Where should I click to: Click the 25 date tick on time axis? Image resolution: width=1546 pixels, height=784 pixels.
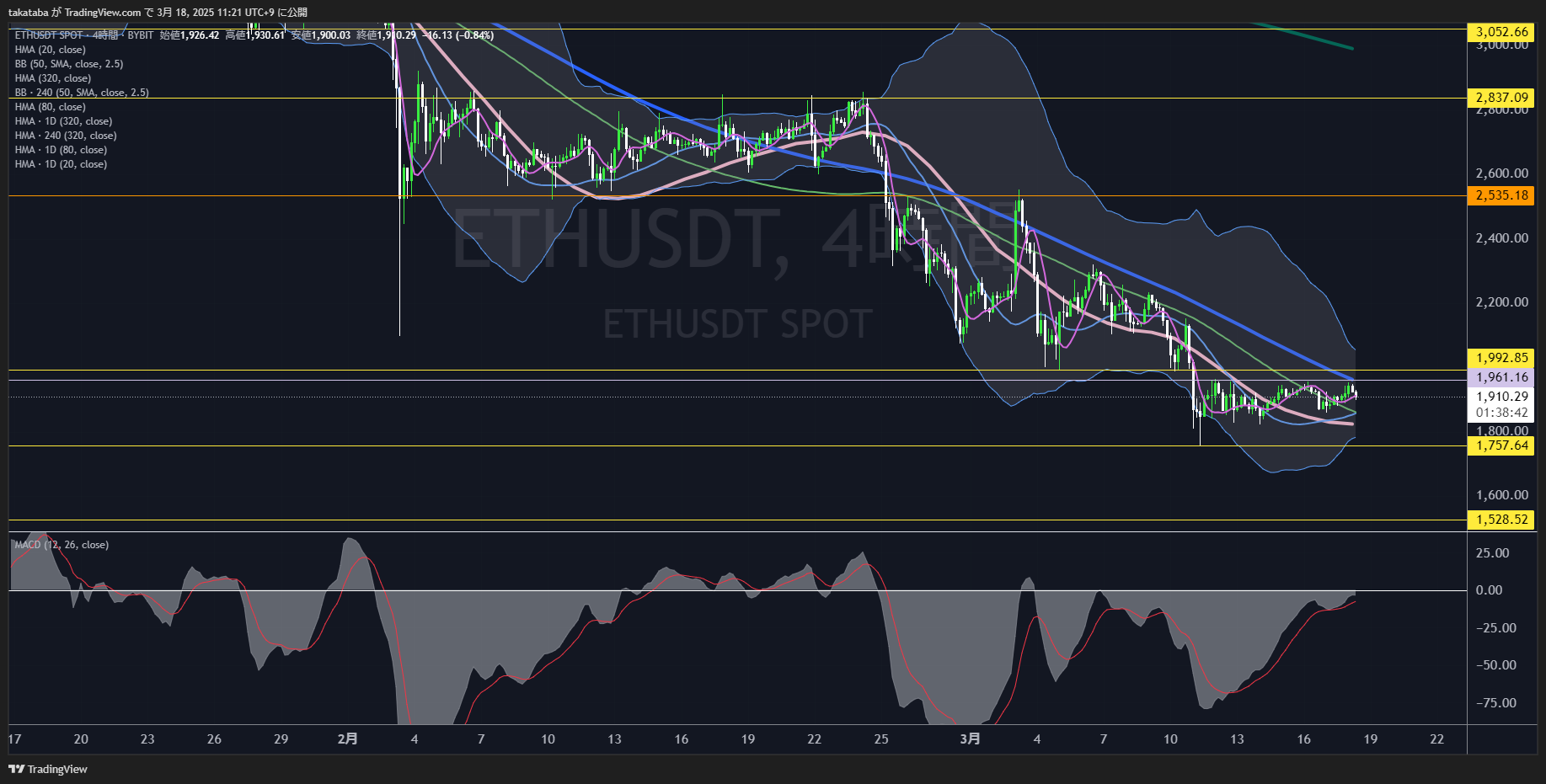(881, 739)
